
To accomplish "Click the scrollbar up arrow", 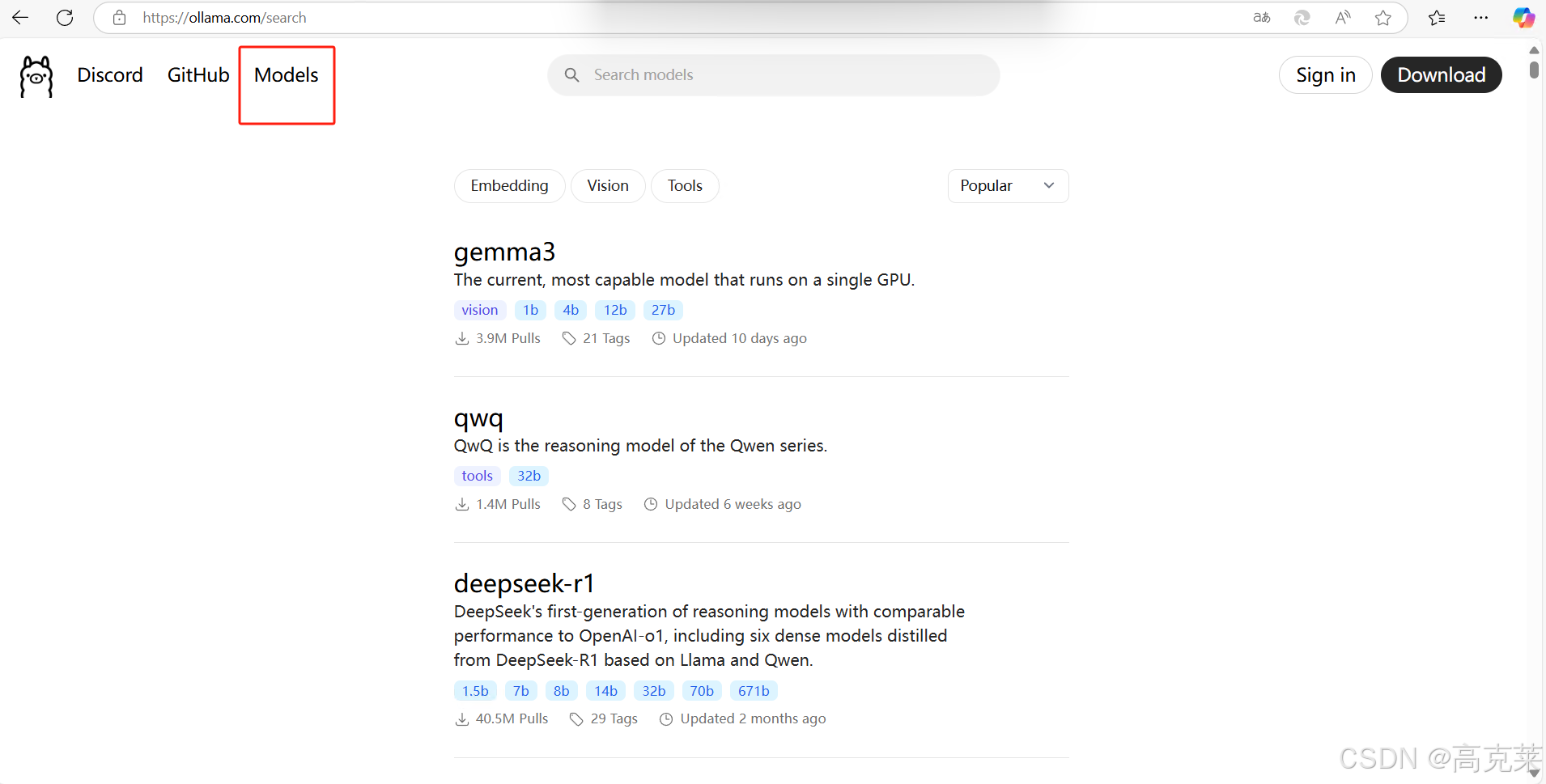I will pos(1534,50).
